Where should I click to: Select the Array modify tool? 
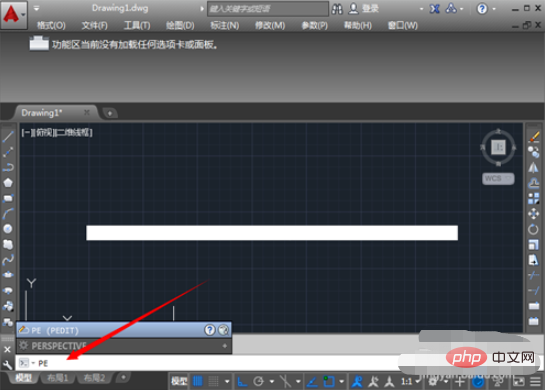(x=534, y=198)
